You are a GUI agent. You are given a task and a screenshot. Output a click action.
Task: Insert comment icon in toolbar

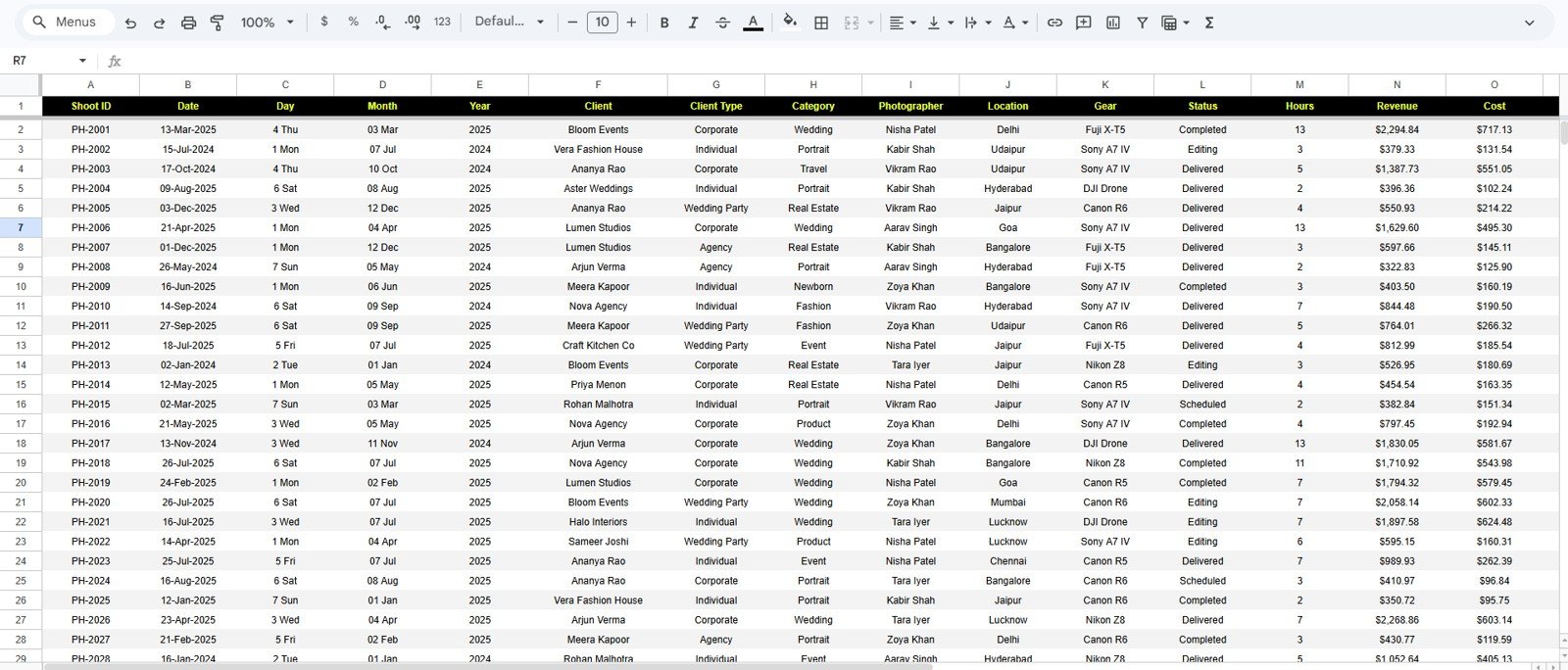pos(1084,23)
